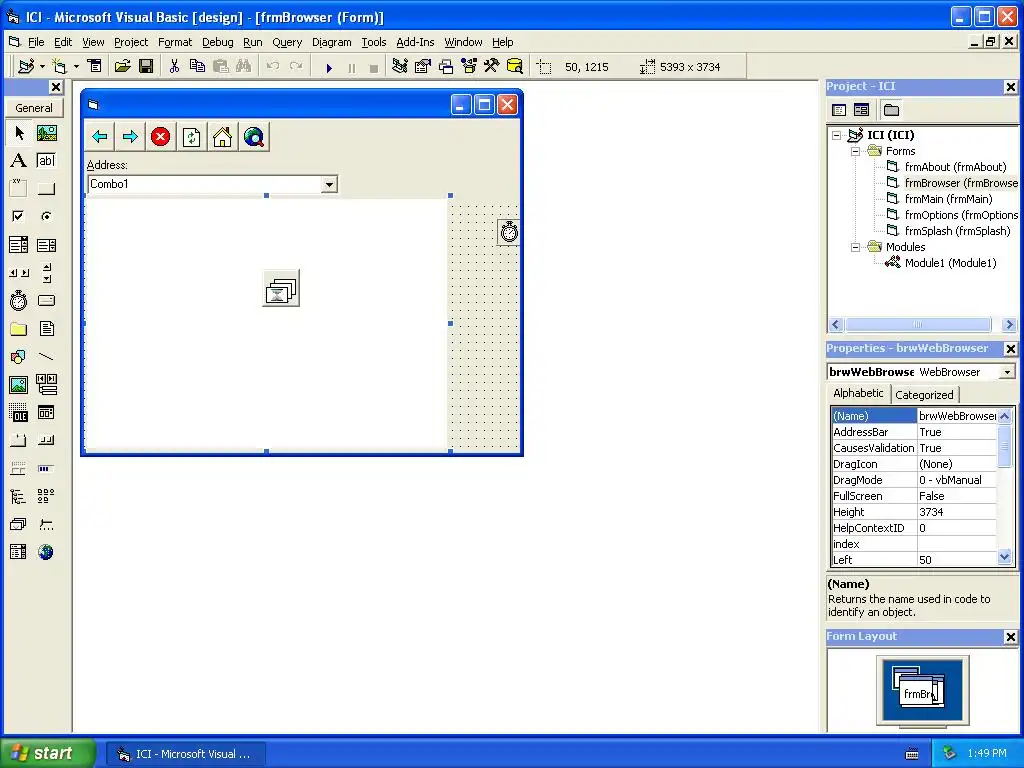Collapse the ICI project tree node
Viewport: 1024px width, 768px height.
pos(837,135)
